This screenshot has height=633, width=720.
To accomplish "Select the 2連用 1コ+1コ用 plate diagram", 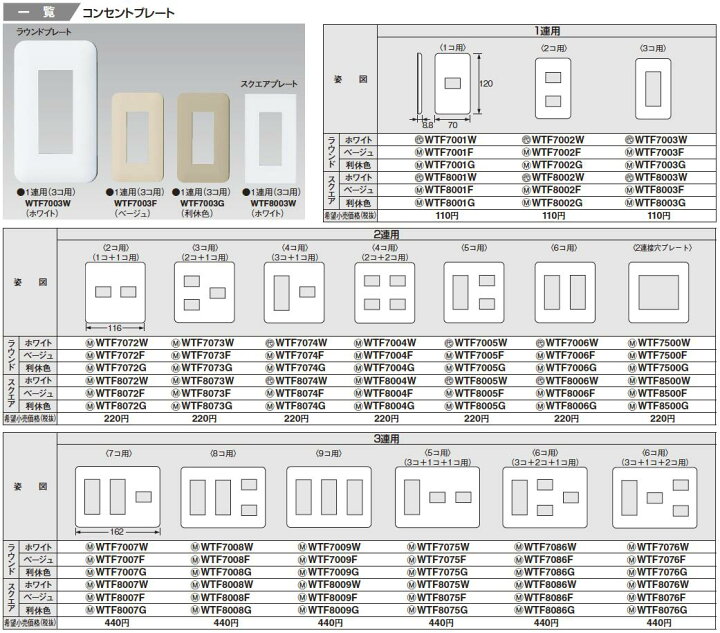I will tap(115, 292).
